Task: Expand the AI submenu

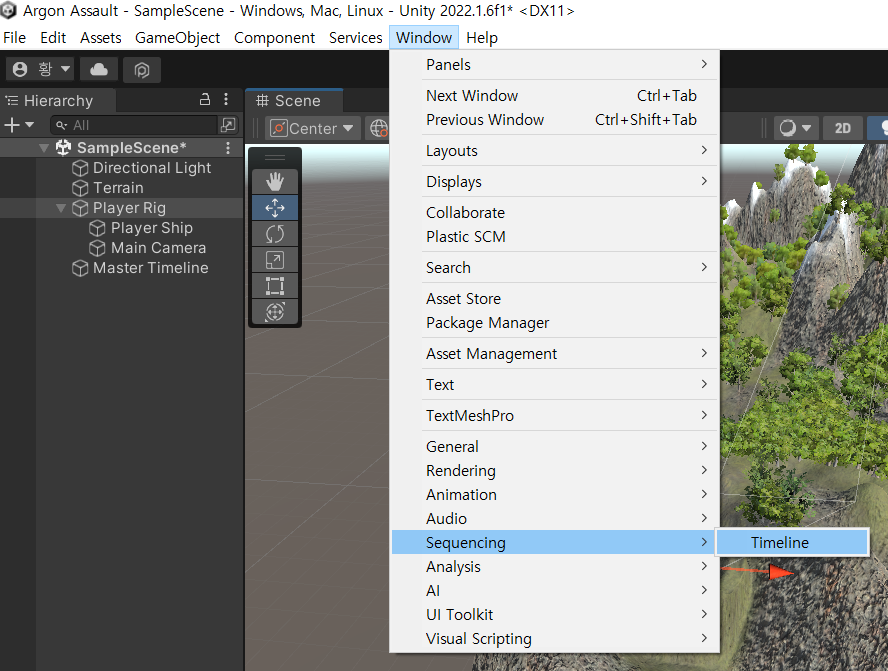Action: tap(554, 591)
